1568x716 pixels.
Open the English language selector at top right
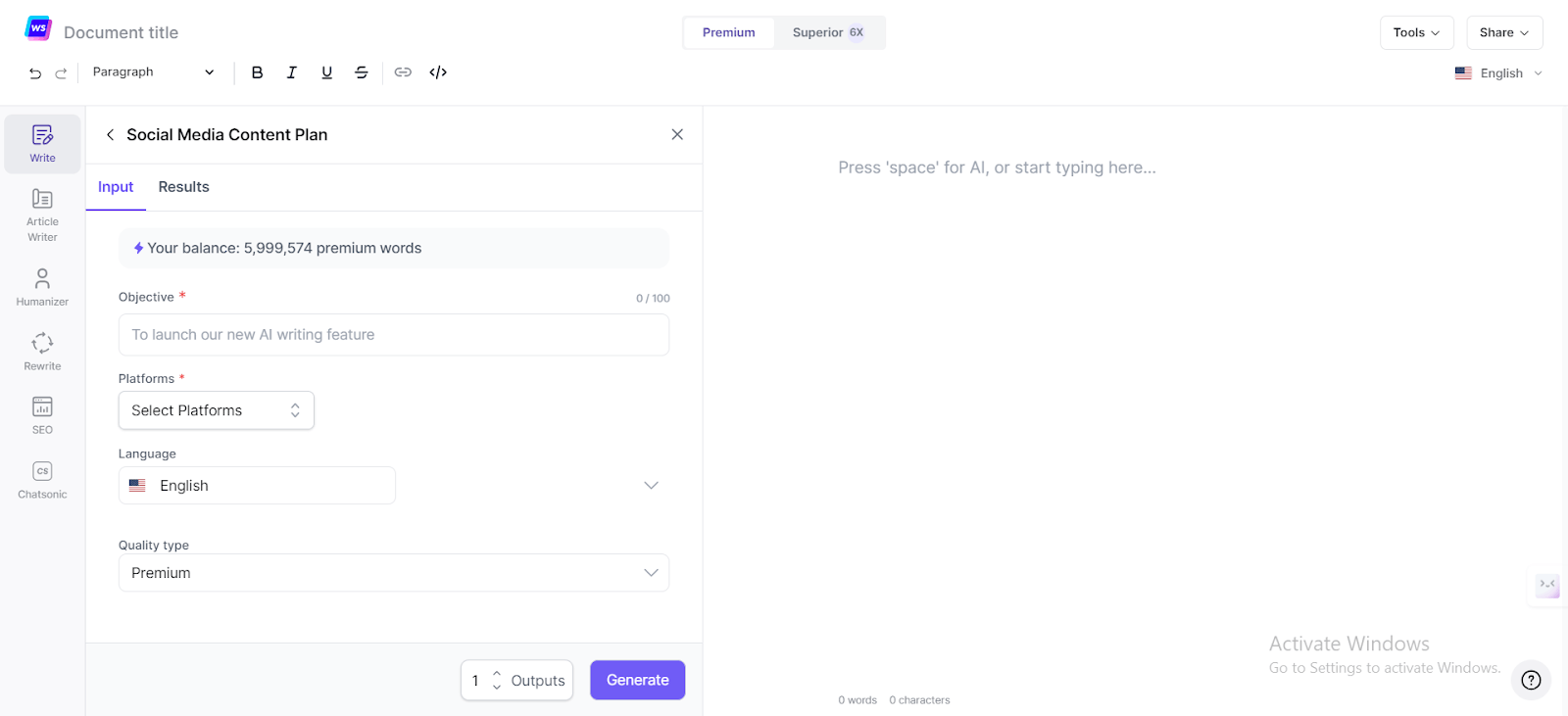[1498, 73]
